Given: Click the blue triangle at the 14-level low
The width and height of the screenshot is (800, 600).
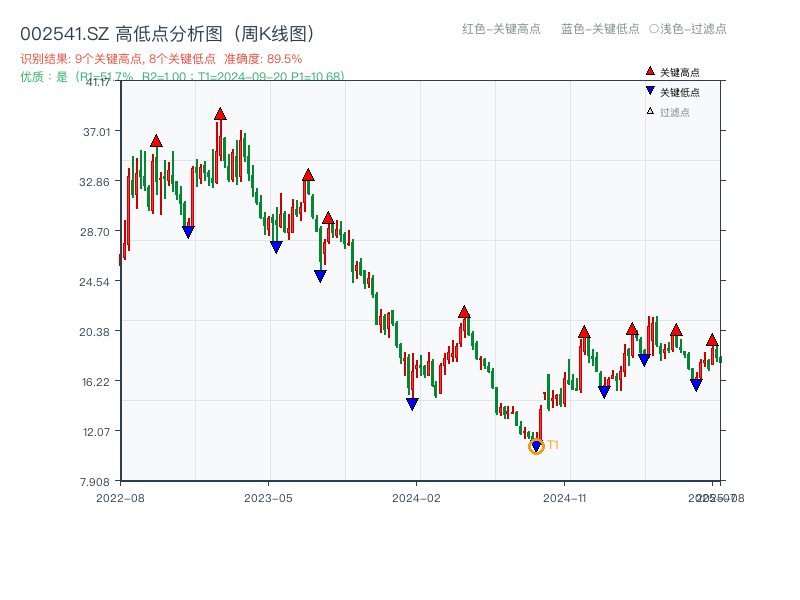Looking at the screenshot, I should pyautogui.click(x=412, y=403).
